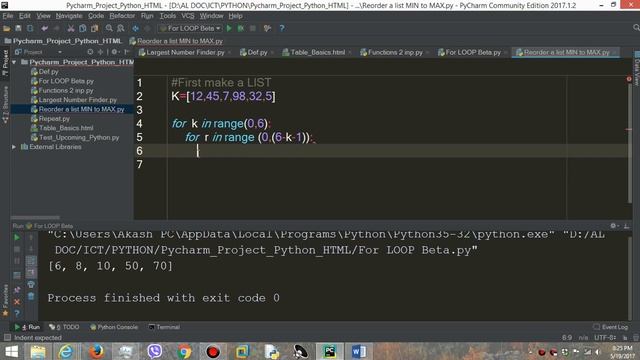Click the Pause icon in Run panel
The height and width of the screenshot is (360, 640).
pyautogui.click(x=17, y=261)
